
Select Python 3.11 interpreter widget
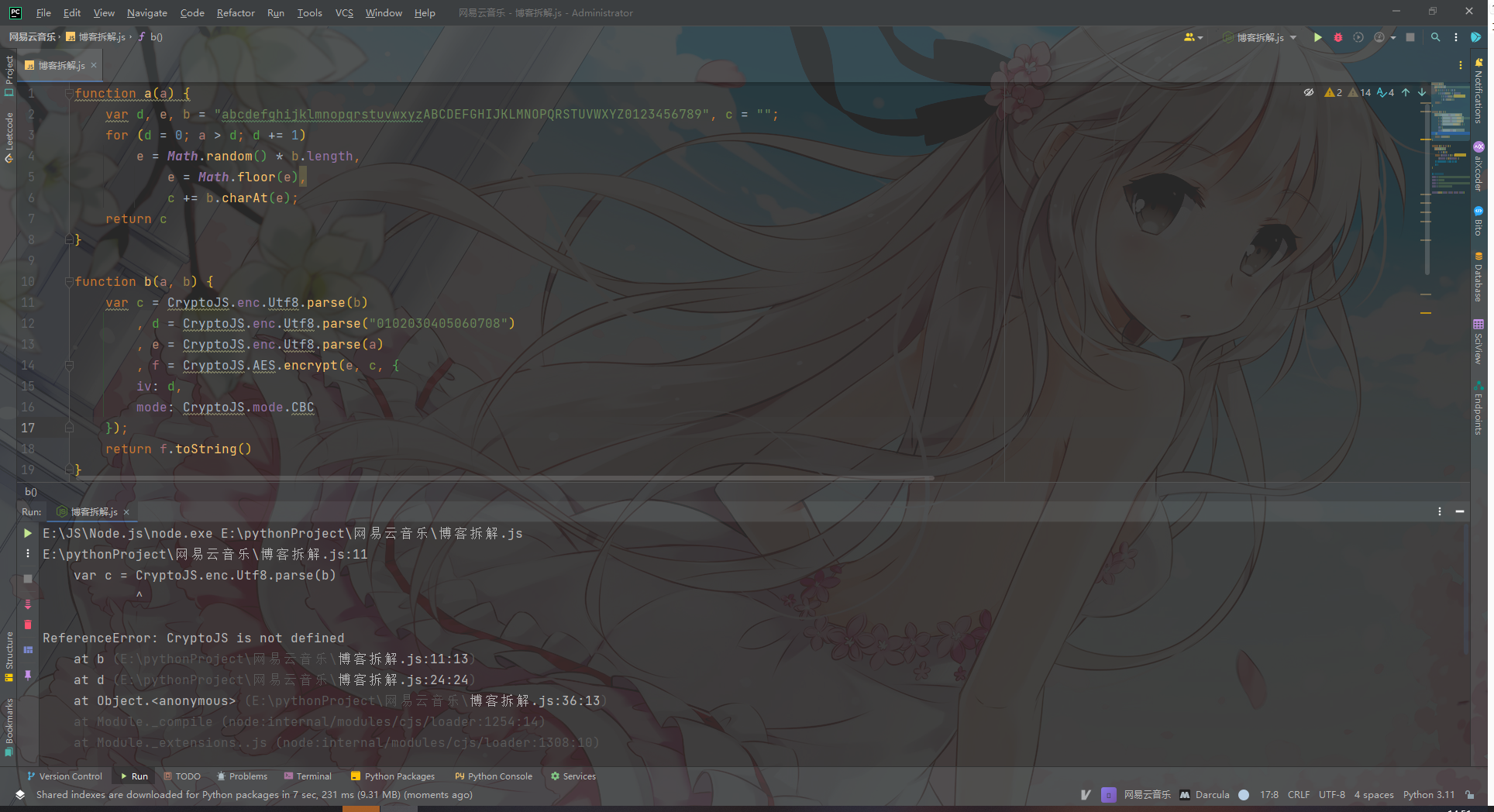[1429, 795]
